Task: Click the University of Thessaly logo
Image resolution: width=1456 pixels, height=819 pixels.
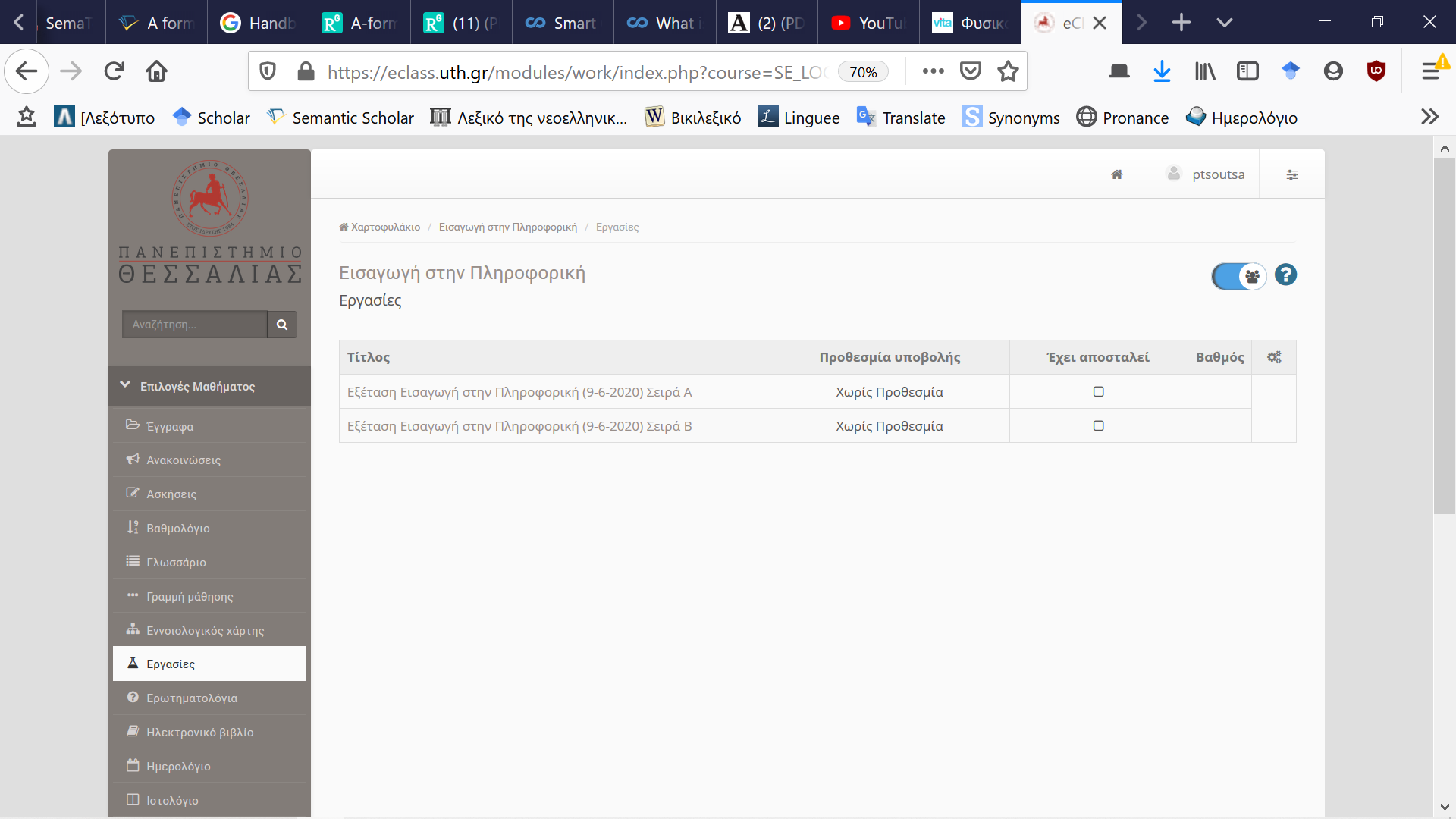Action: coord(209,222)
